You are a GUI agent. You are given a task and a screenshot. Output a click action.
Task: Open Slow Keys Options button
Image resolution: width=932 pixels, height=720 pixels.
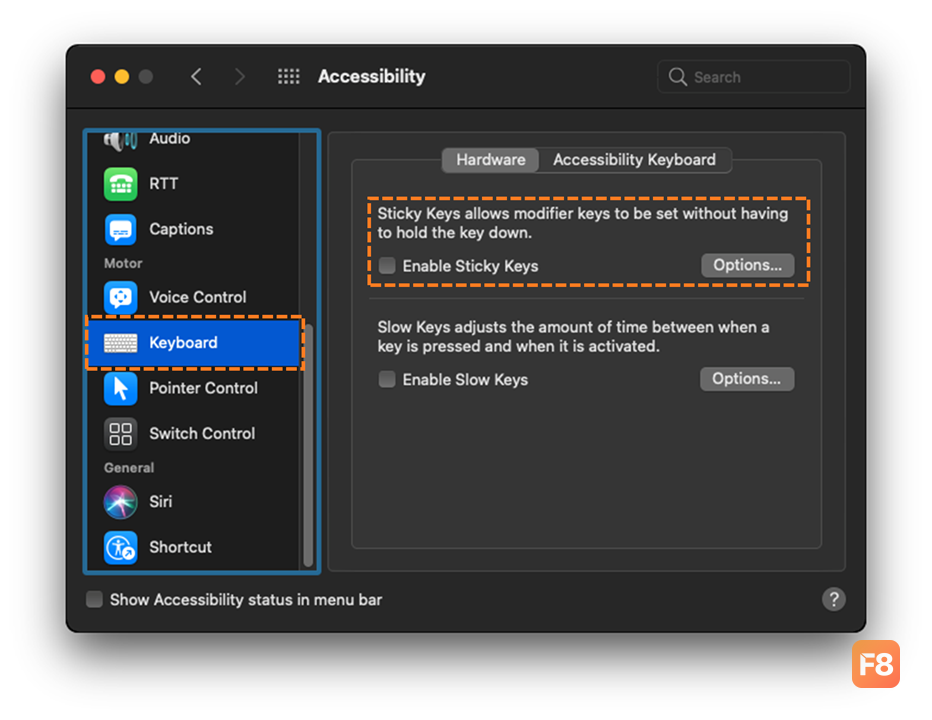(x=747, y=379)
